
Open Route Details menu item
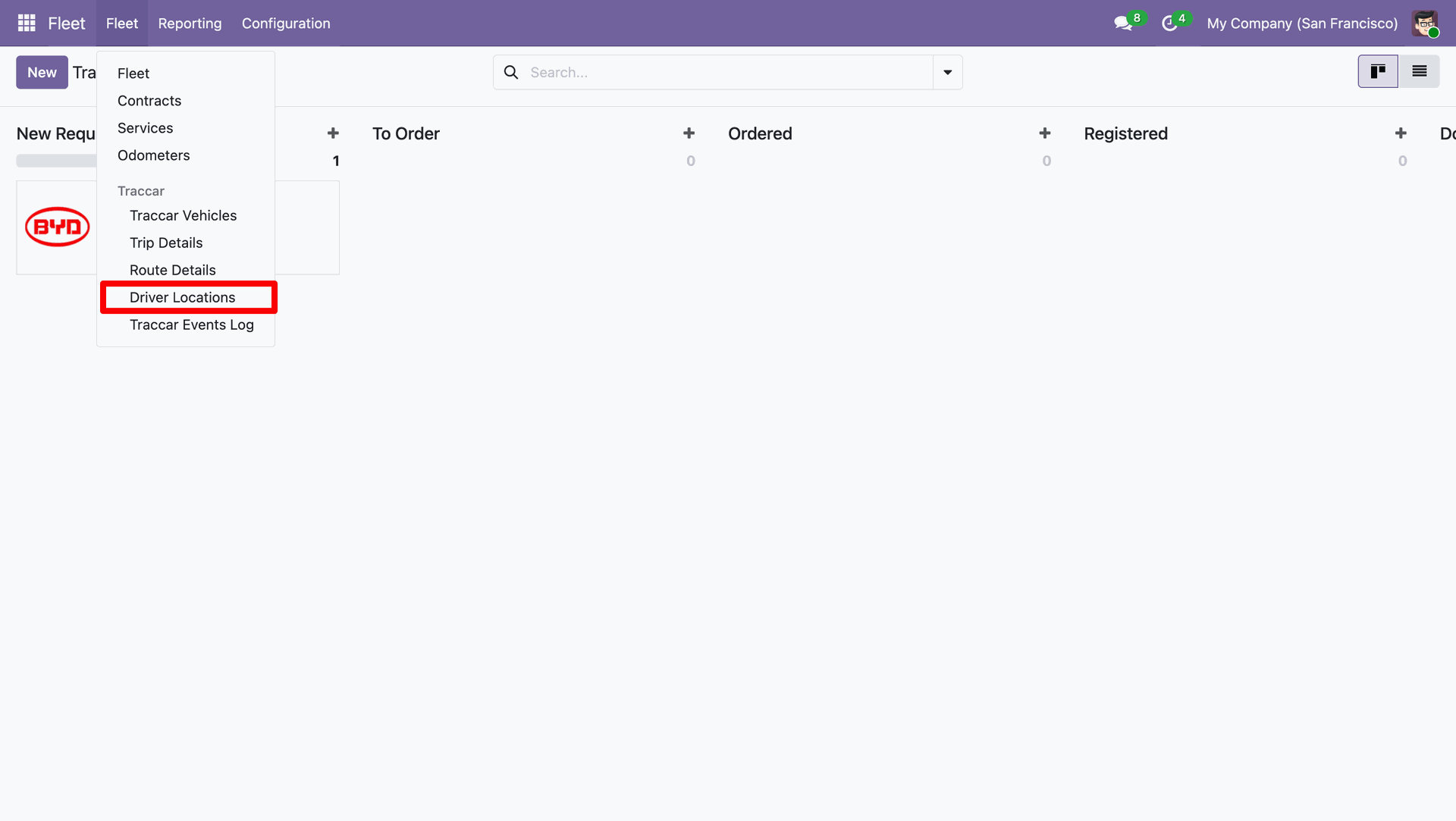click(x=172, y=270)
